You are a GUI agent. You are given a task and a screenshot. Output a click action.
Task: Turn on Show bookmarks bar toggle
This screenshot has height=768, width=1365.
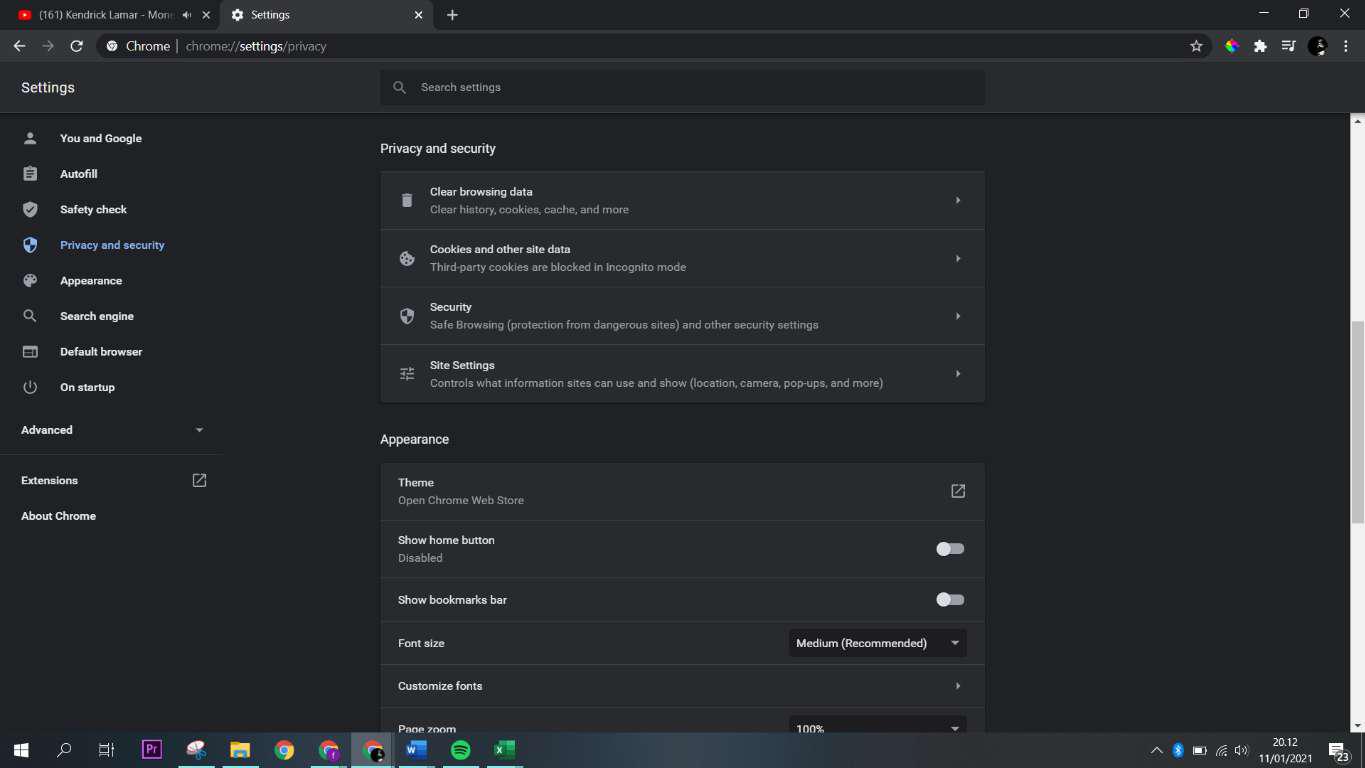tap(949, 600)
